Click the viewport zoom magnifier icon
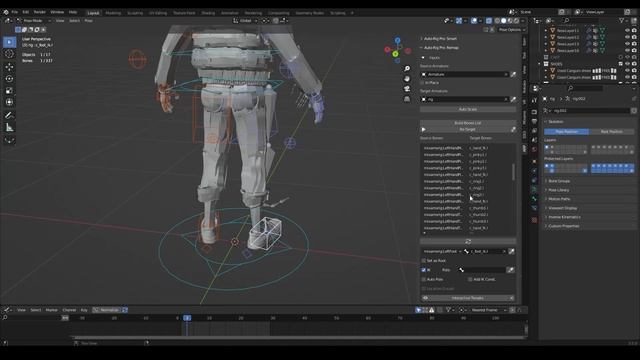 407,68
